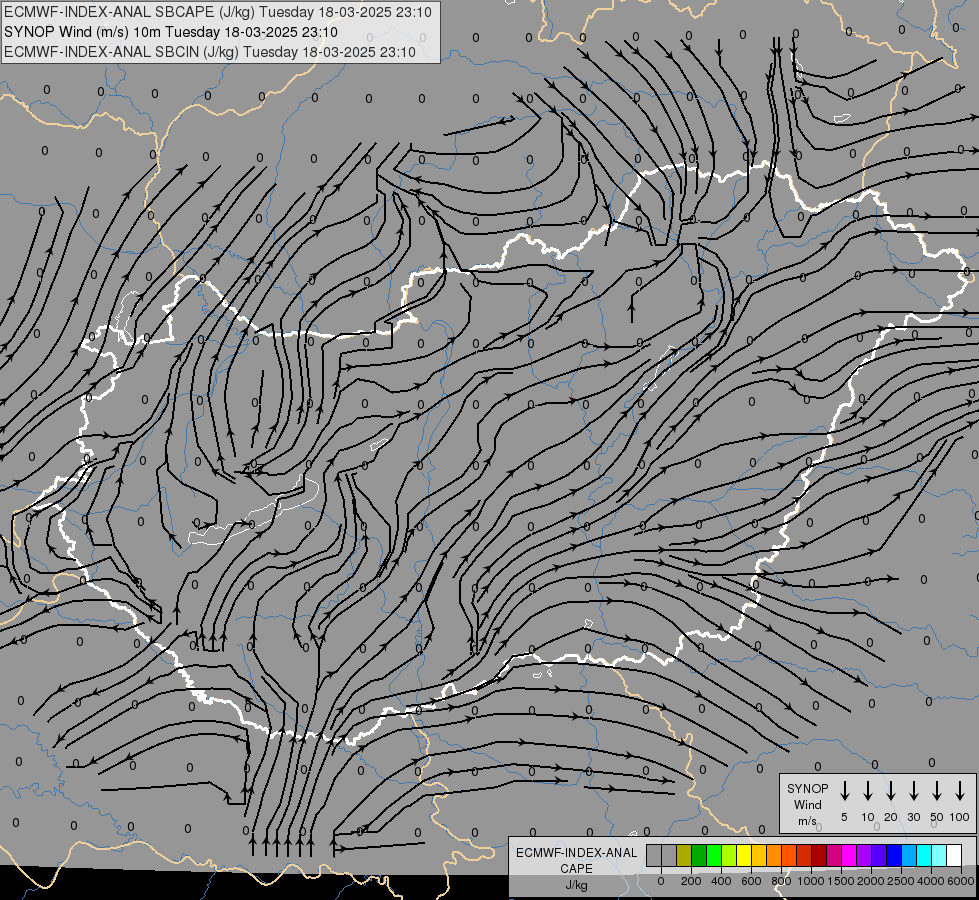
Task: Click the 1500 tick value on CAPE scale
Action: coord(841,881)
